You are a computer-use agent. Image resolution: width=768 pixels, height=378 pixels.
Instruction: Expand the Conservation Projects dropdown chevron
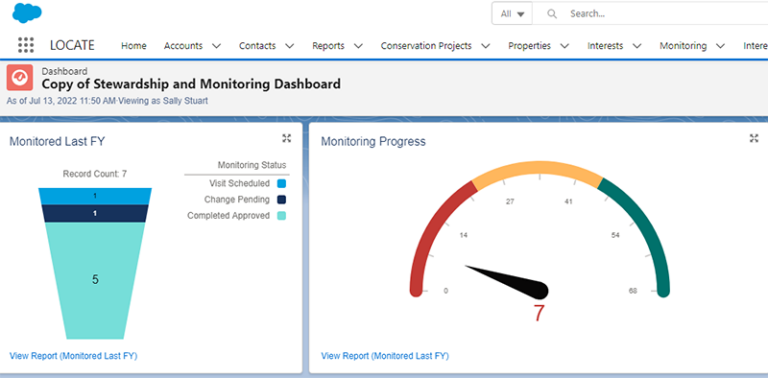click(x=485, y=46)
